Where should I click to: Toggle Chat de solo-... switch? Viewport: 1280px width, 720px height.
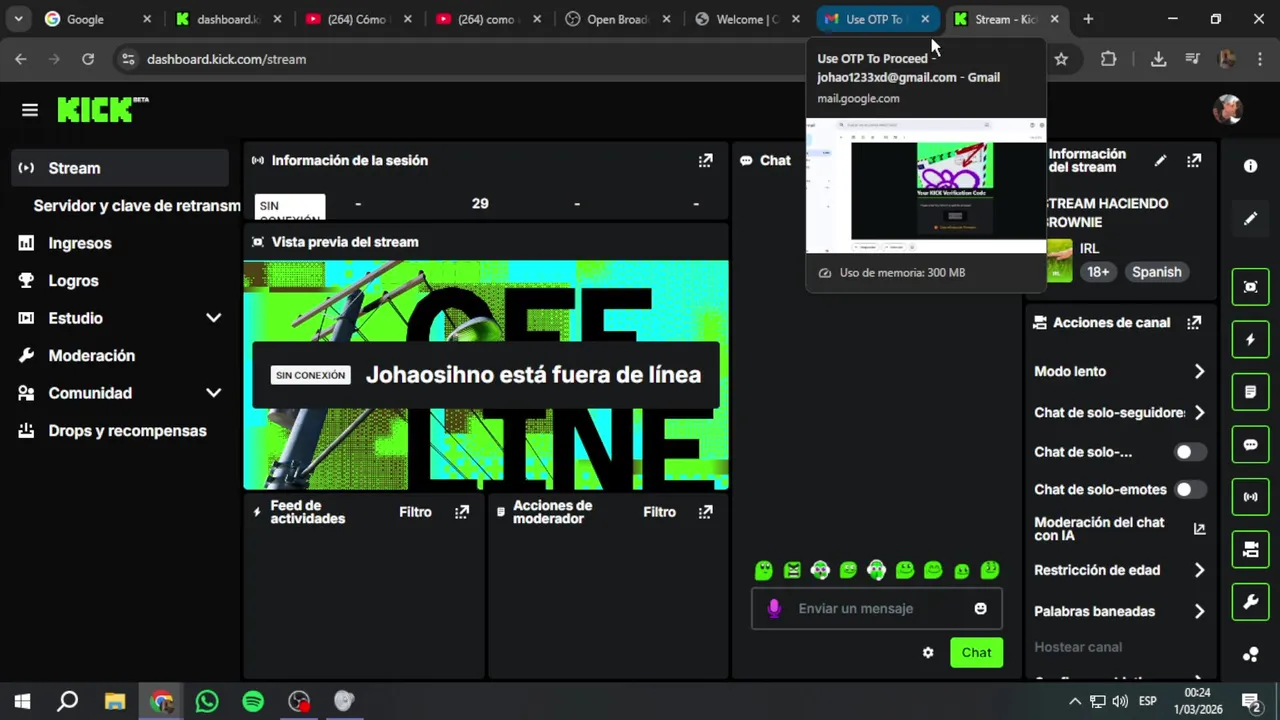(1190, 452)
